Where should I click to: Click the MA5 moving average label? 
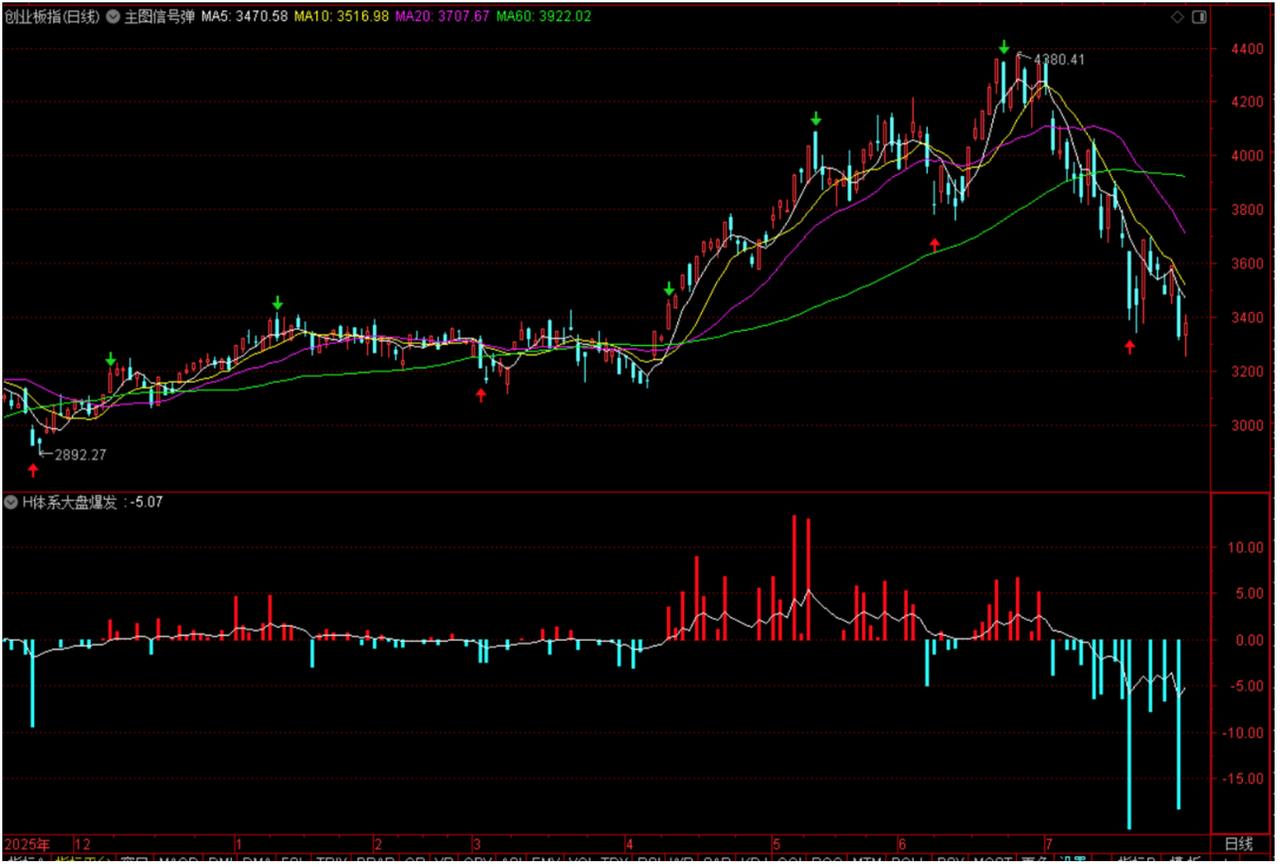pyautogui.click(x=244, y=17)
